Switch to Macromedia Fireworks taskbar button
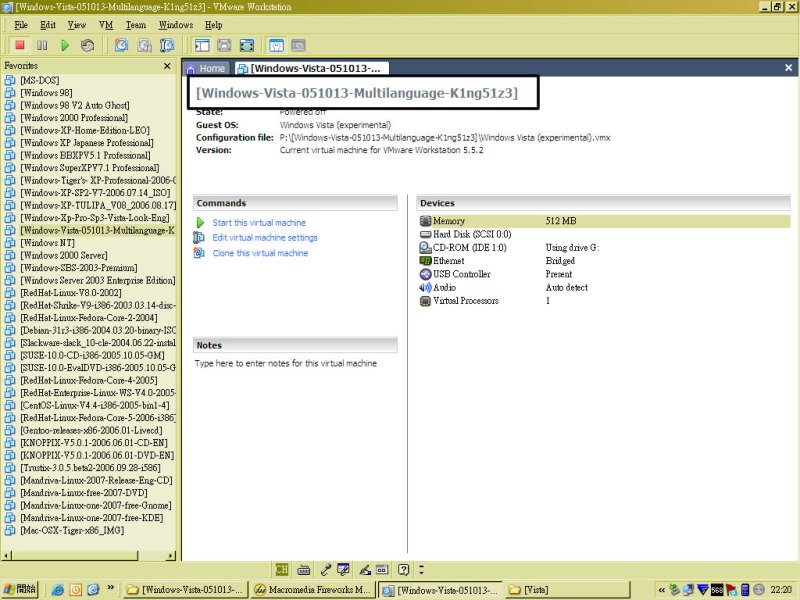The image size is (800, 600). coord(313,590)
